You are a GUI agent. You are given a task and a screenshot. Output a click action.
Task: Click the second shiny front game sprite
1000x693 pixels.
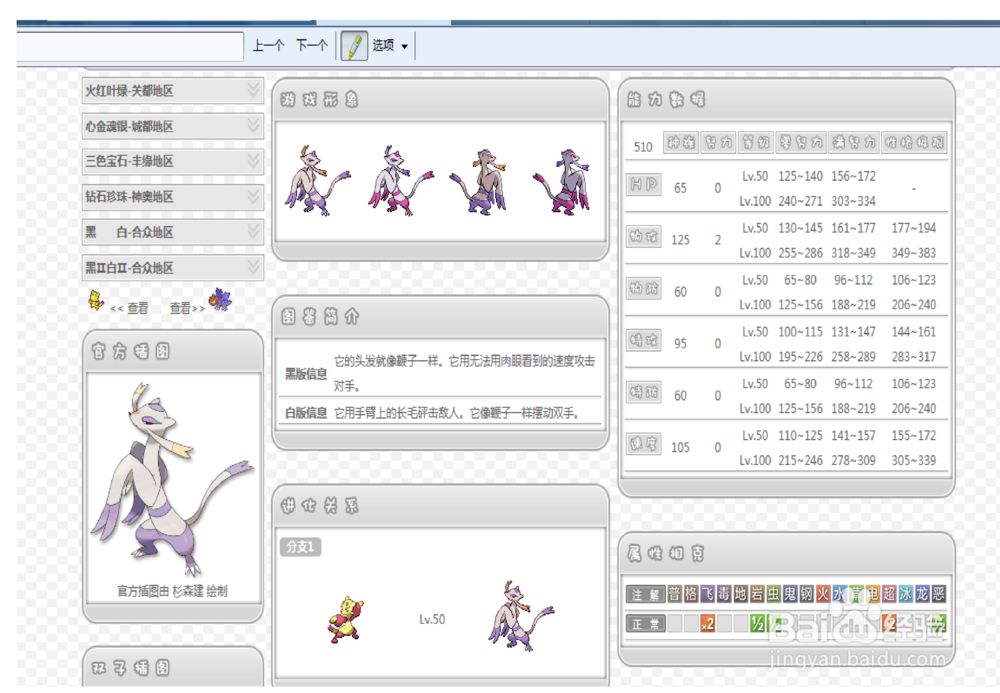400,181
